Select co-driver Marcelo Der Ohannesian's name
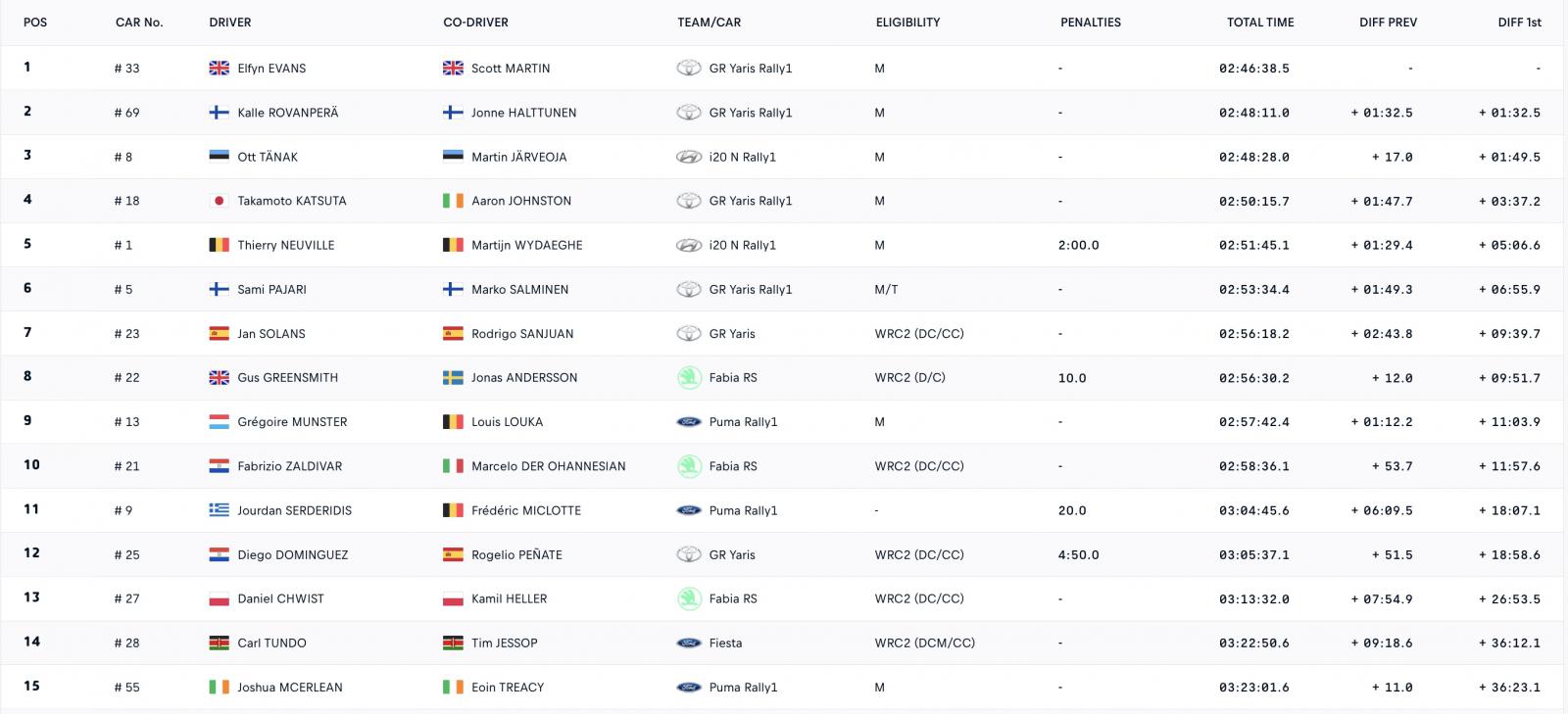 (x=548, y=466)
